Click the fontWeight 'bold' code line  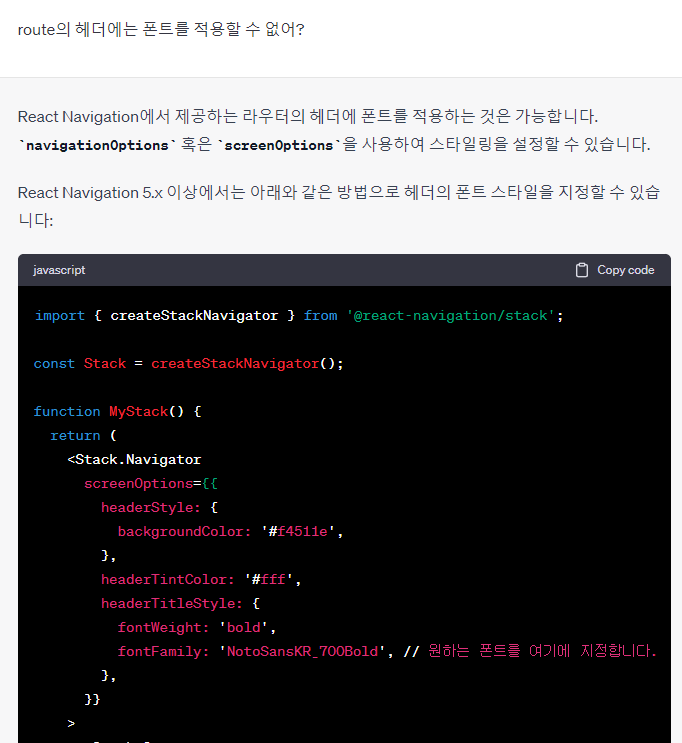tap(197, 627)
